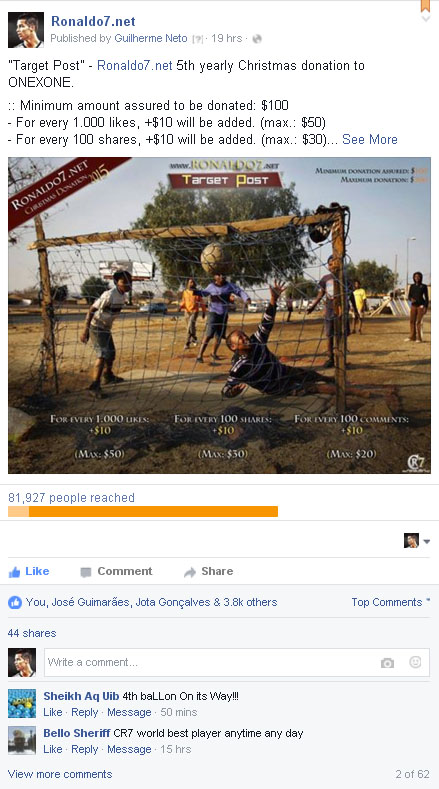Open the Target Post goal image
This screenshot has height=789, width=439.
[x=219, y=315]
